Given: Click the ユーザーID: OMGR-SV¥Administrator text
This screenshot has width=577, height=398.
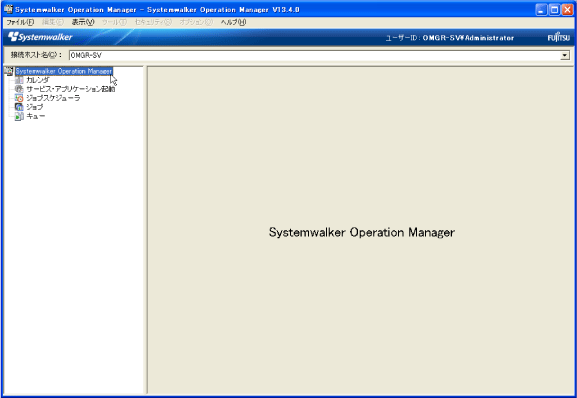Looking at the screenshot, I should (x=450, y=38).
